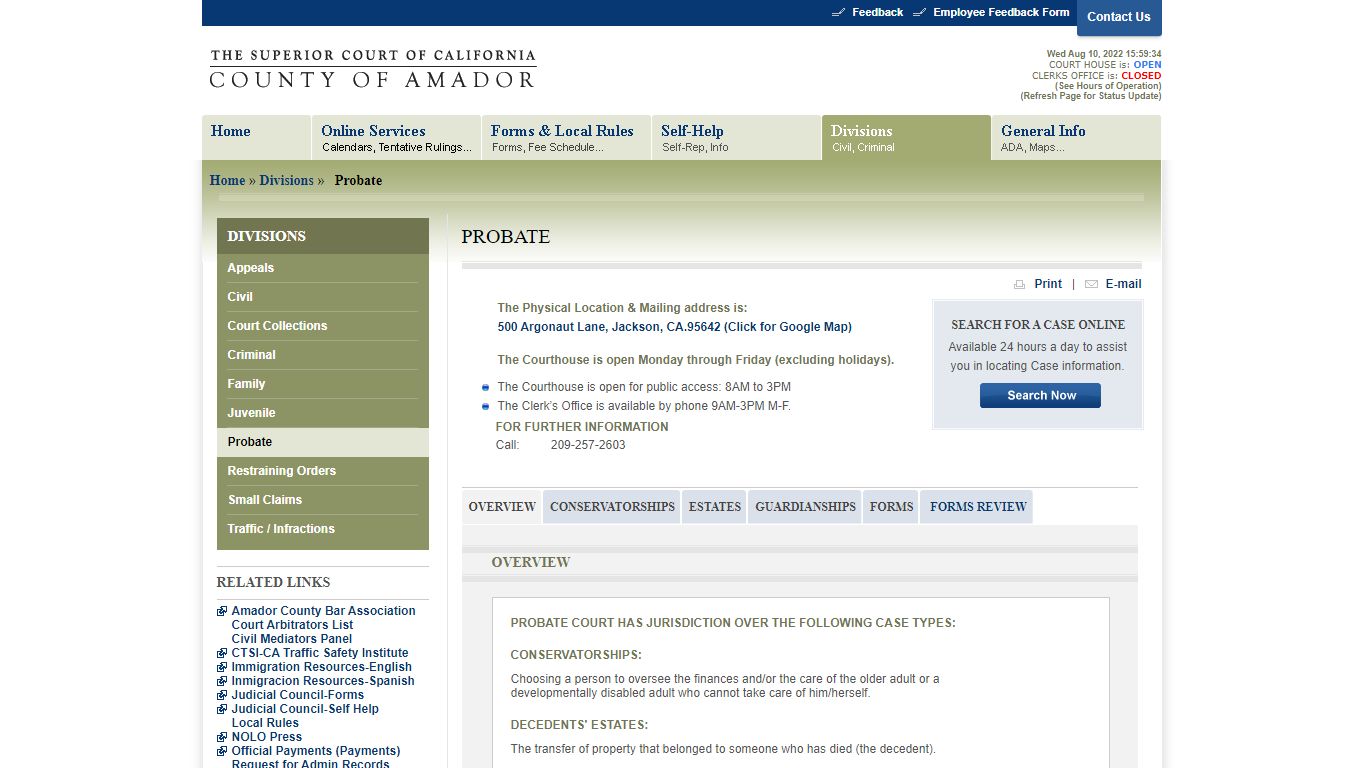Open NOLO Press link
The height and width of the screenshot is (768, 1366).
click(x=266, y=737)
